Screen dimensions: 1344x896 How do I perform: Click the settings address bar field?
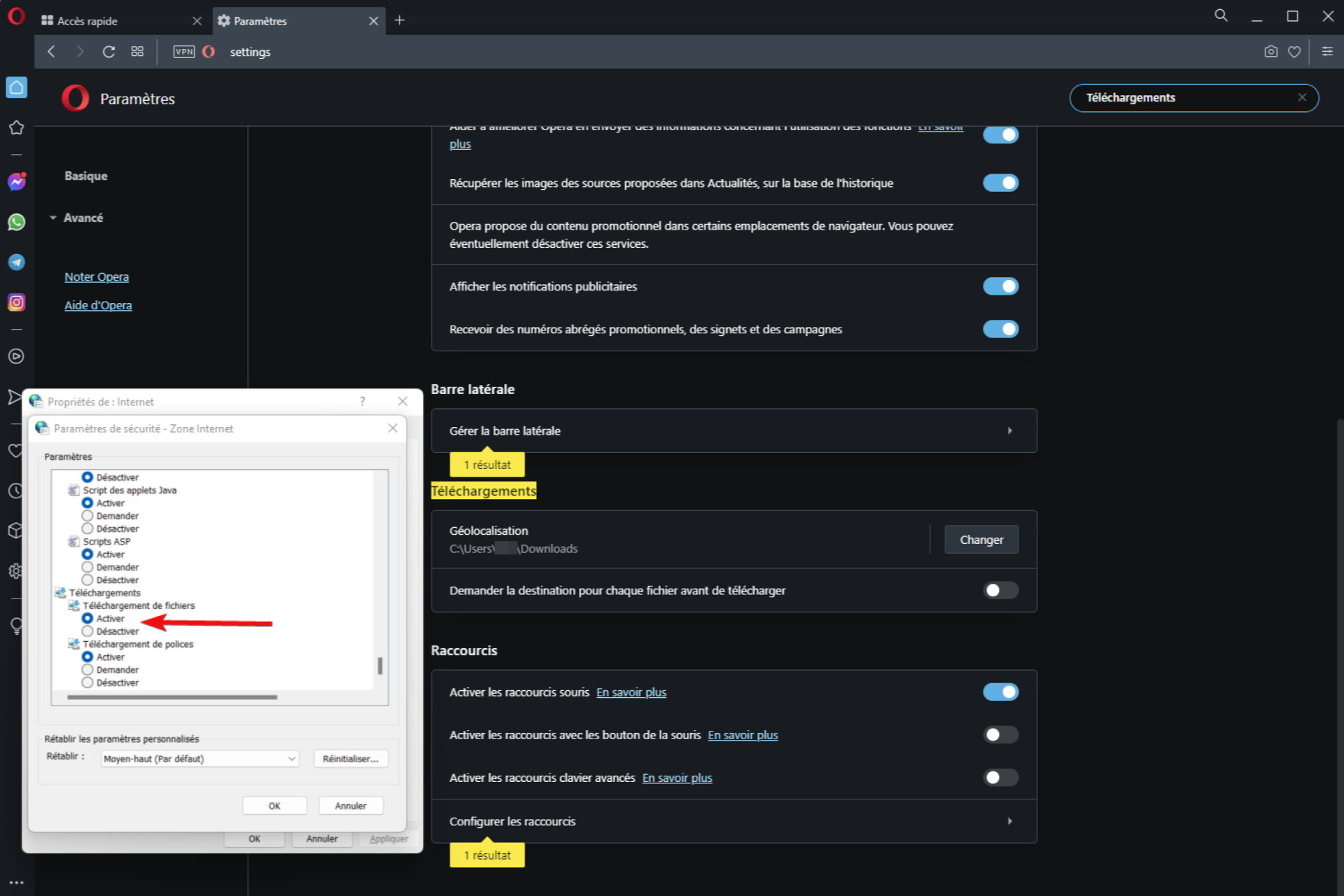pyautogui.click(x=735, y=52)
